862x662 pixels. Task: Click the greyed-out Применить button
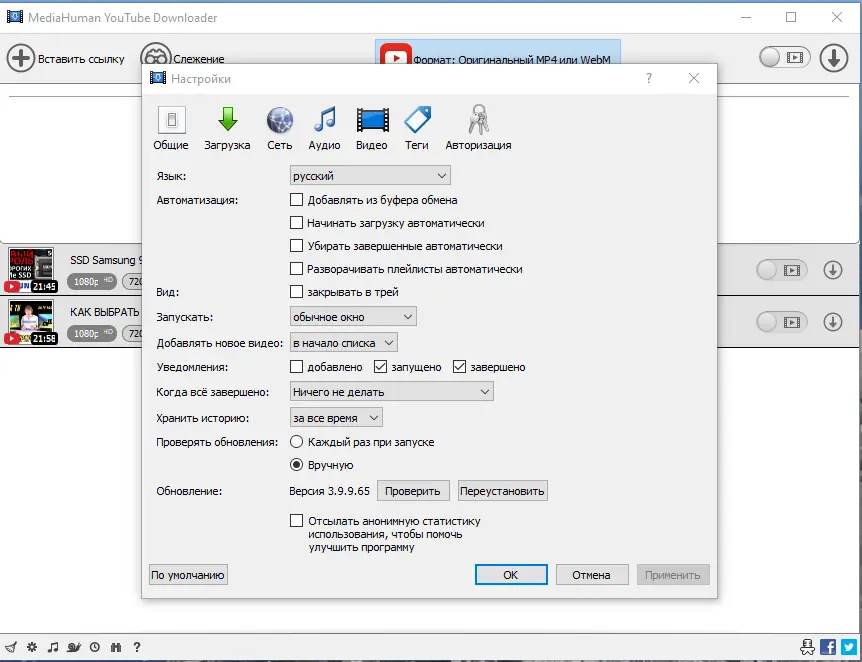[673, 575]
